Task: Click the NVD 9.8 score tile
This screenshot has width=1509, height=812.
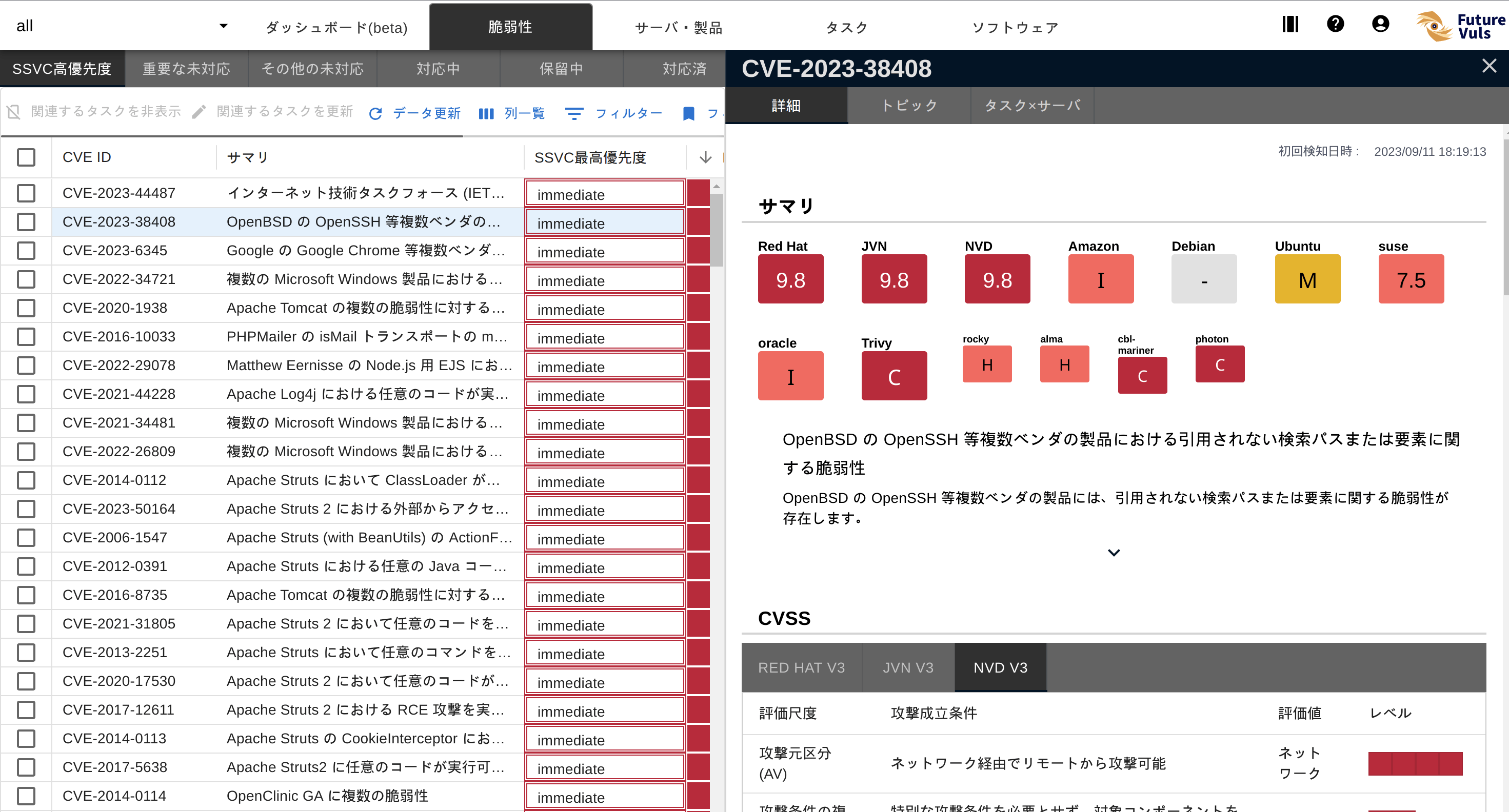Action: click(x=997, y=279)
